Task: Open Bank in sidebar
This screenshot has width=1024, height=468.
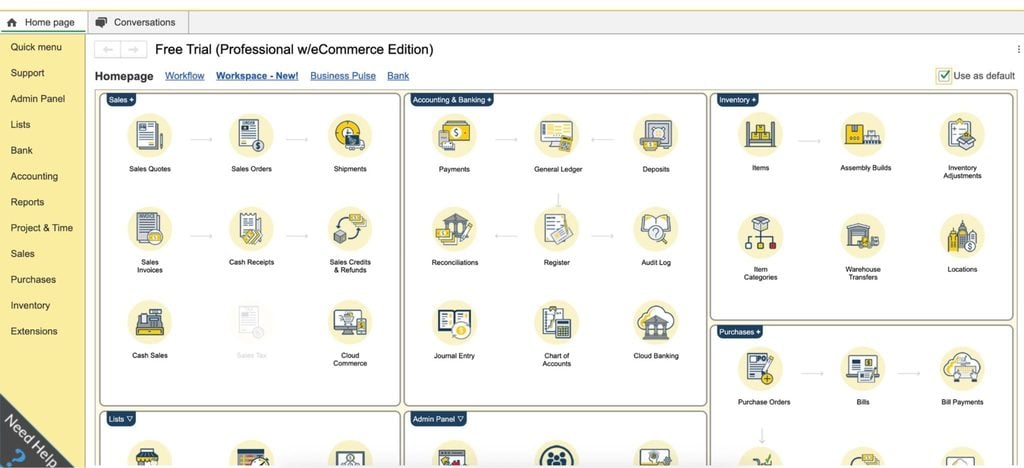Action: tap(22, 150)
